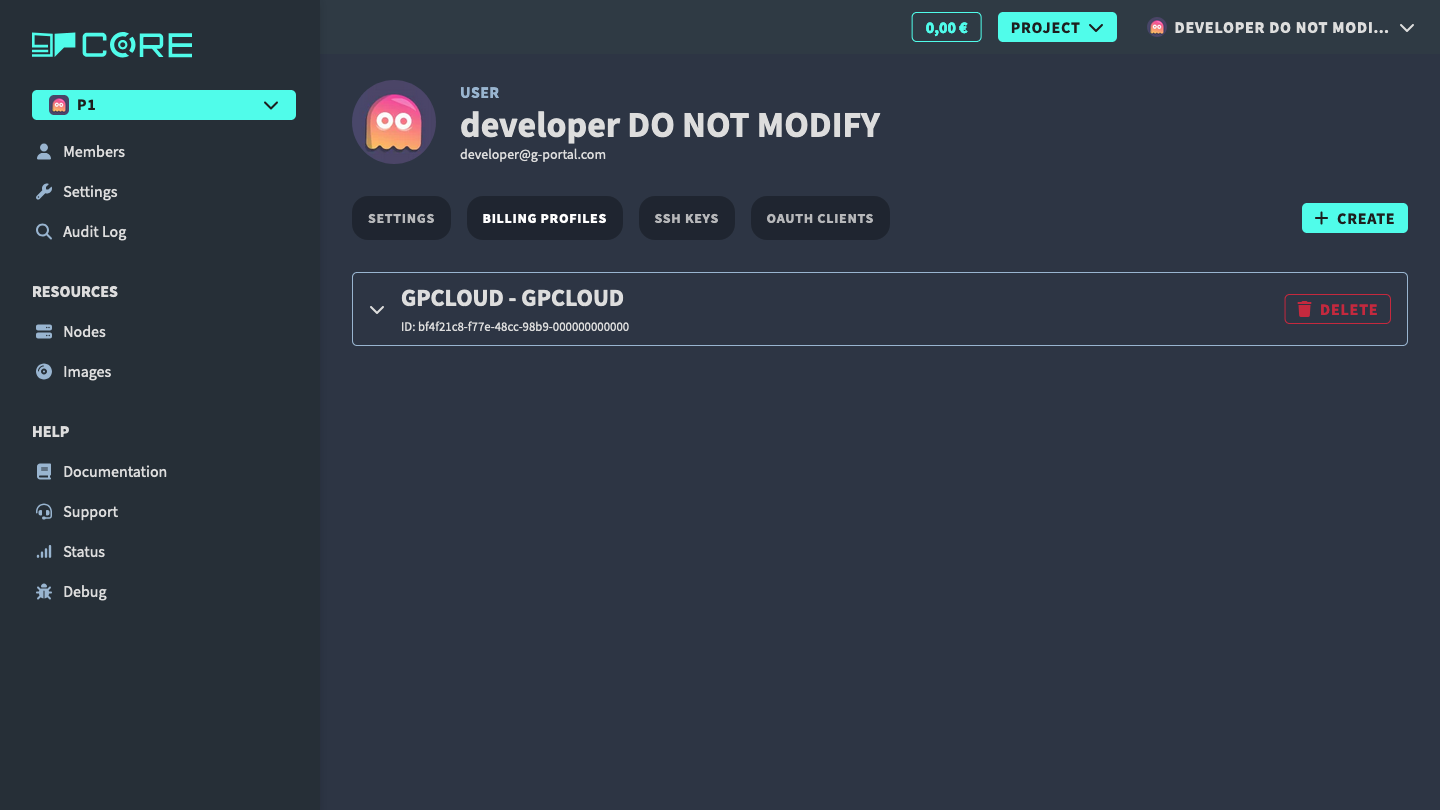1440x810 pixels.
Task: Open Documentation in the Help section
Action: click(x=115, y=472)
